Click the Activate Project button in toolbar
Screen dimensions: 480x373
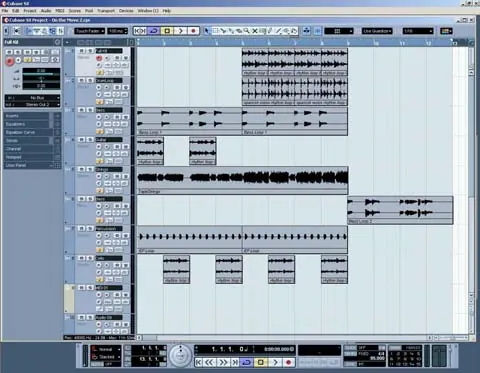6,31
